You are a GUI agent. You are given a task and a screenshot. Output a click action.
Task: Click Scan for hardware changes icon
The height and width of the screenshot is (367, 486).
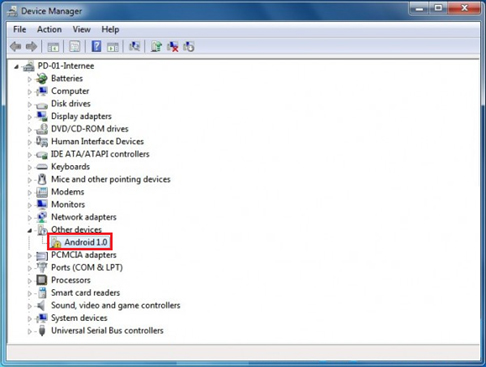[x=134, y=46]
